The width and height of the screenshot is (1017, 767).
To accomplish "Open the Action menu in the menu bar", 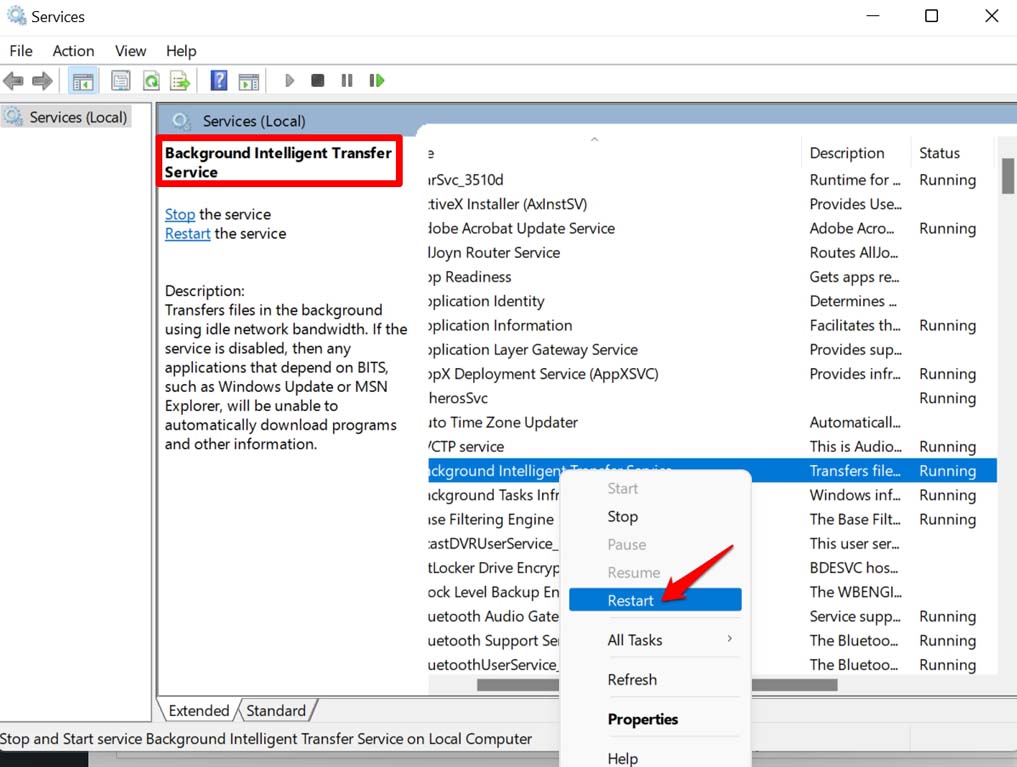I will 73,51.
